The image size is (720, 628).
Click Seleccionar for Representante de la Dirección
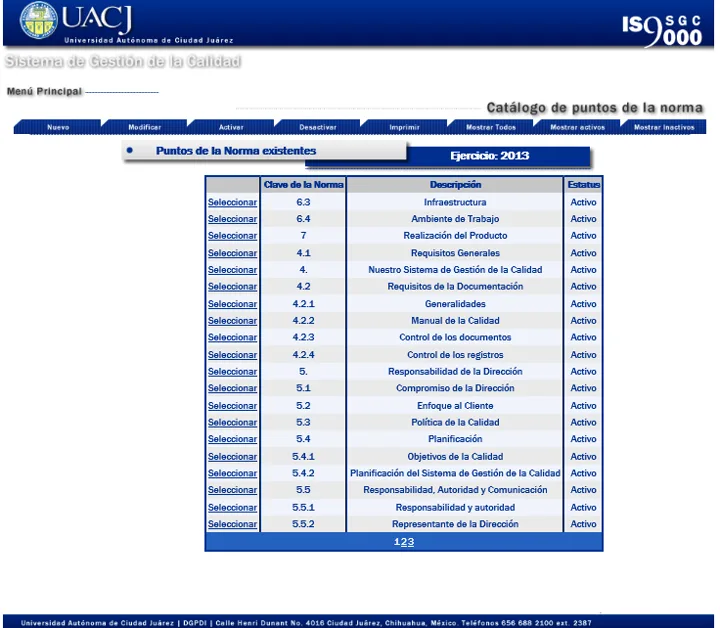(232, 524)
